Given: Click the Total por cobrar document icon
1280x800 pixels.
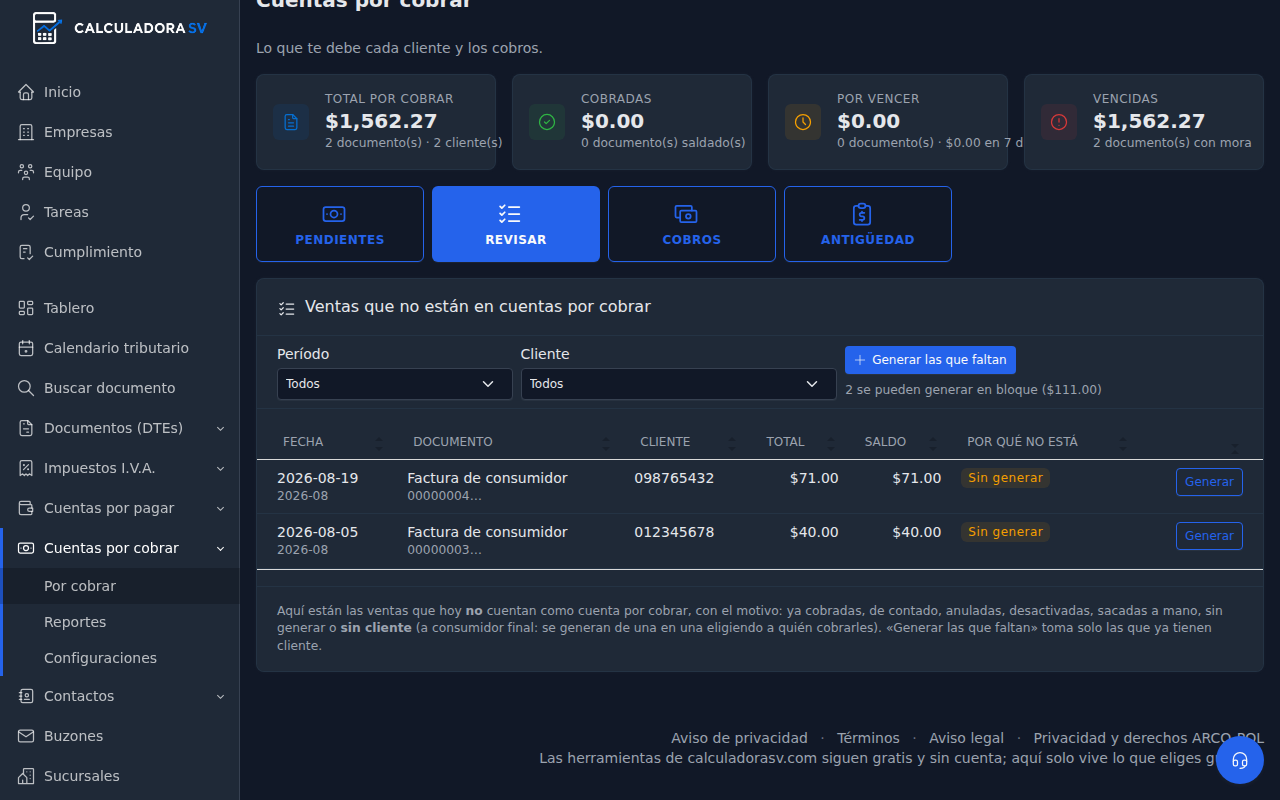Looking at the screenshot, I should (291, 122).
